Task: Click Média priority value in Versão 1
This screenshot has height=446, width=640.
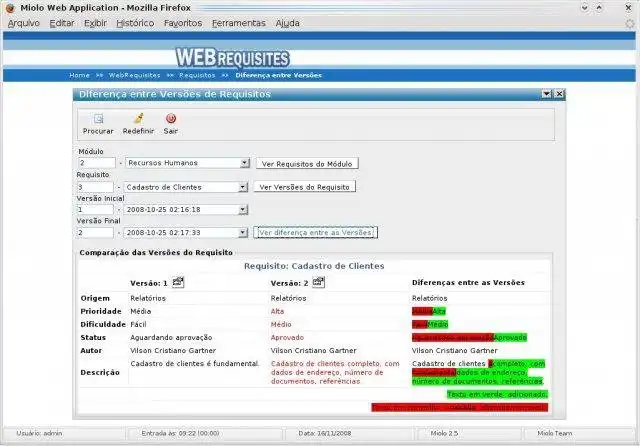Action: pos(140,311)
